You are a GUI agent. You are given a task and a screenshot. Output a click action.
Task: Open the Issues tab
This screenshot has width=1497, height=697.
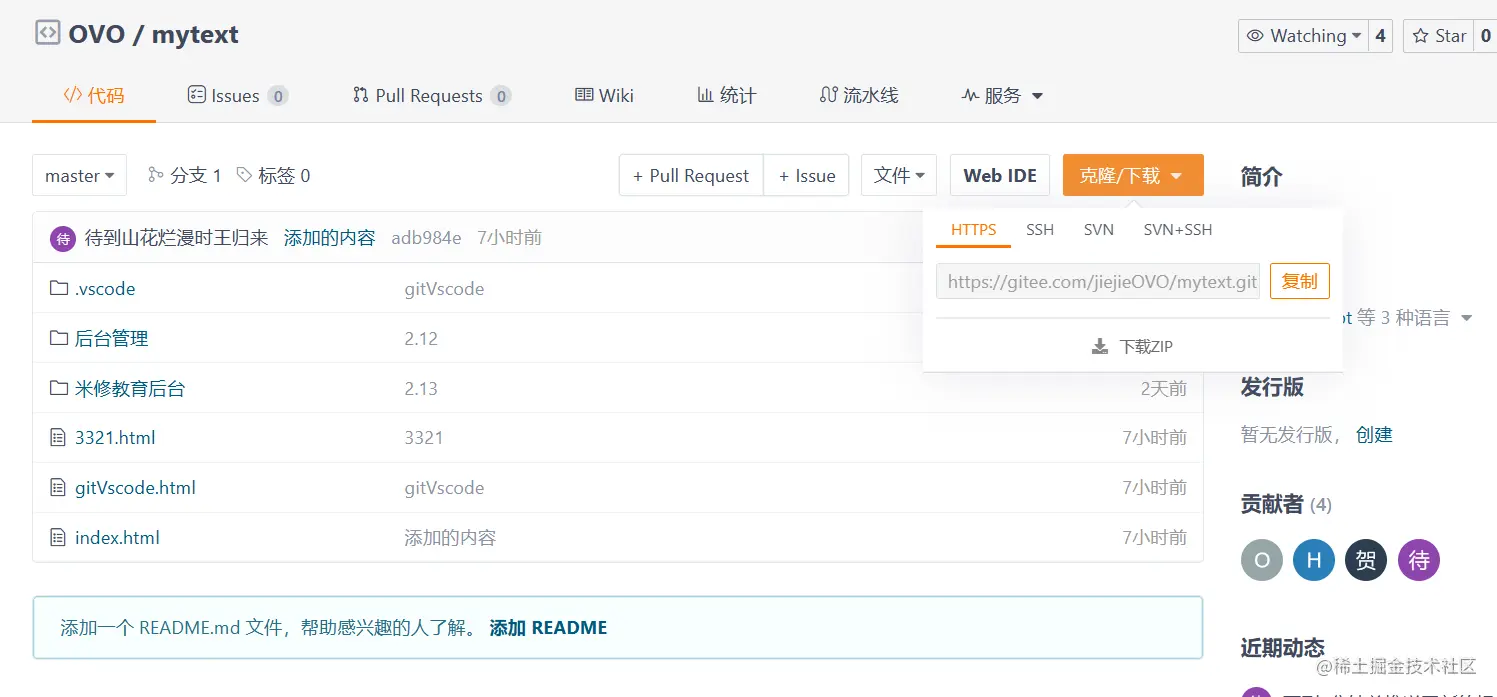[238, 96]
